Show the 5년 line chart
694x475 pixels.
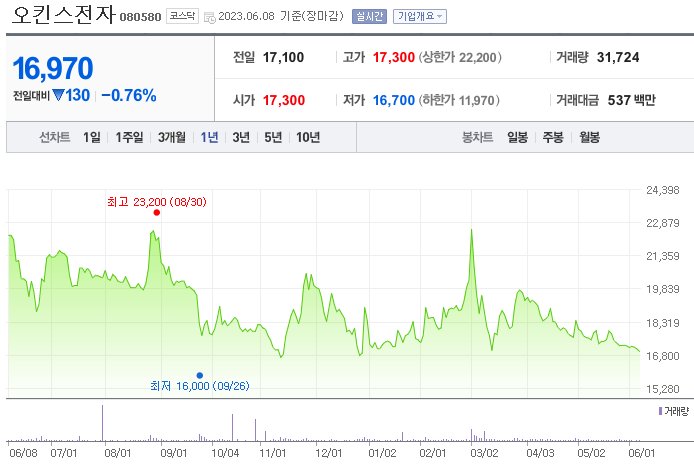[273, 137]
